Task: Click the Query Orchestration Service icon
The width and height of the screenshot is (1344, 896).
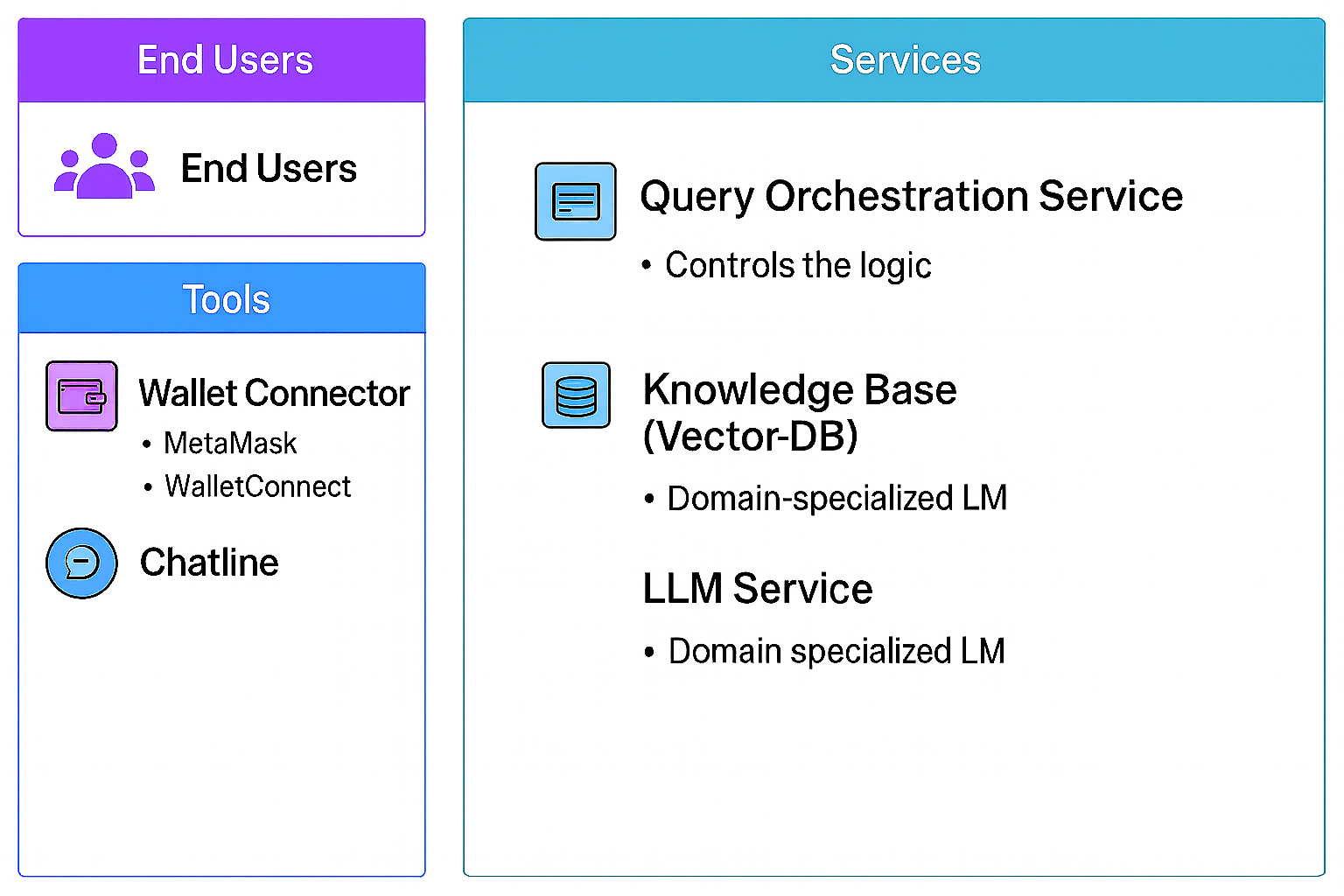Action: click(575, 201)
